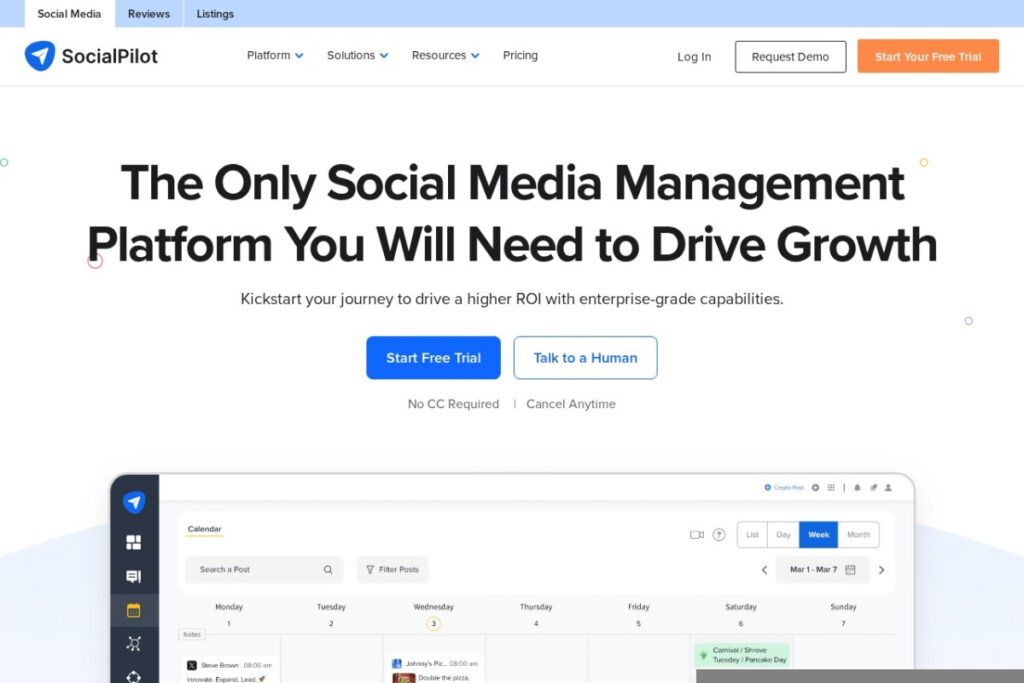
Task: Select the yellow calendar icon in sidebar
Action: [133, 610]
